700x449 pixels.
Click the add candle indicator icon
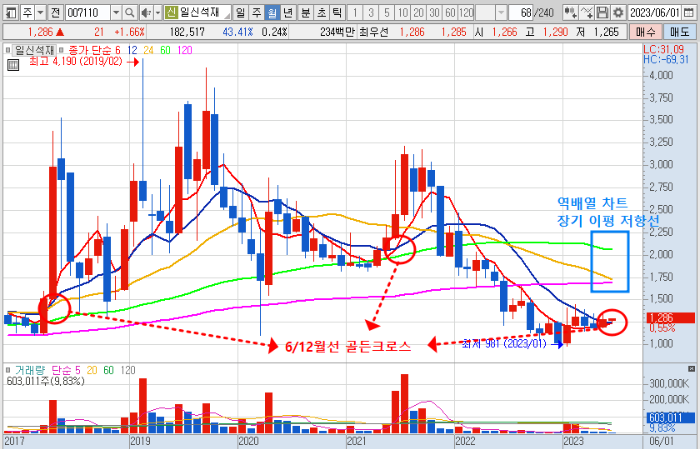click(x=570, y=12)
